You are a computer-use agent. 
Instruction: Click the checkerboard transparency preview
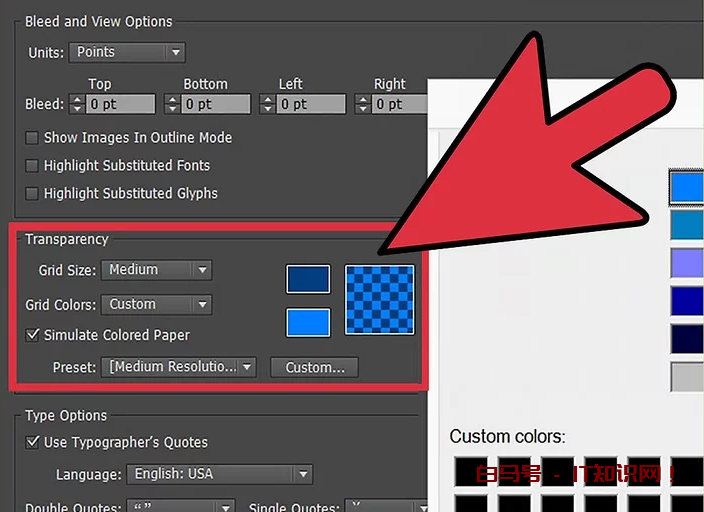coord(380,299)
